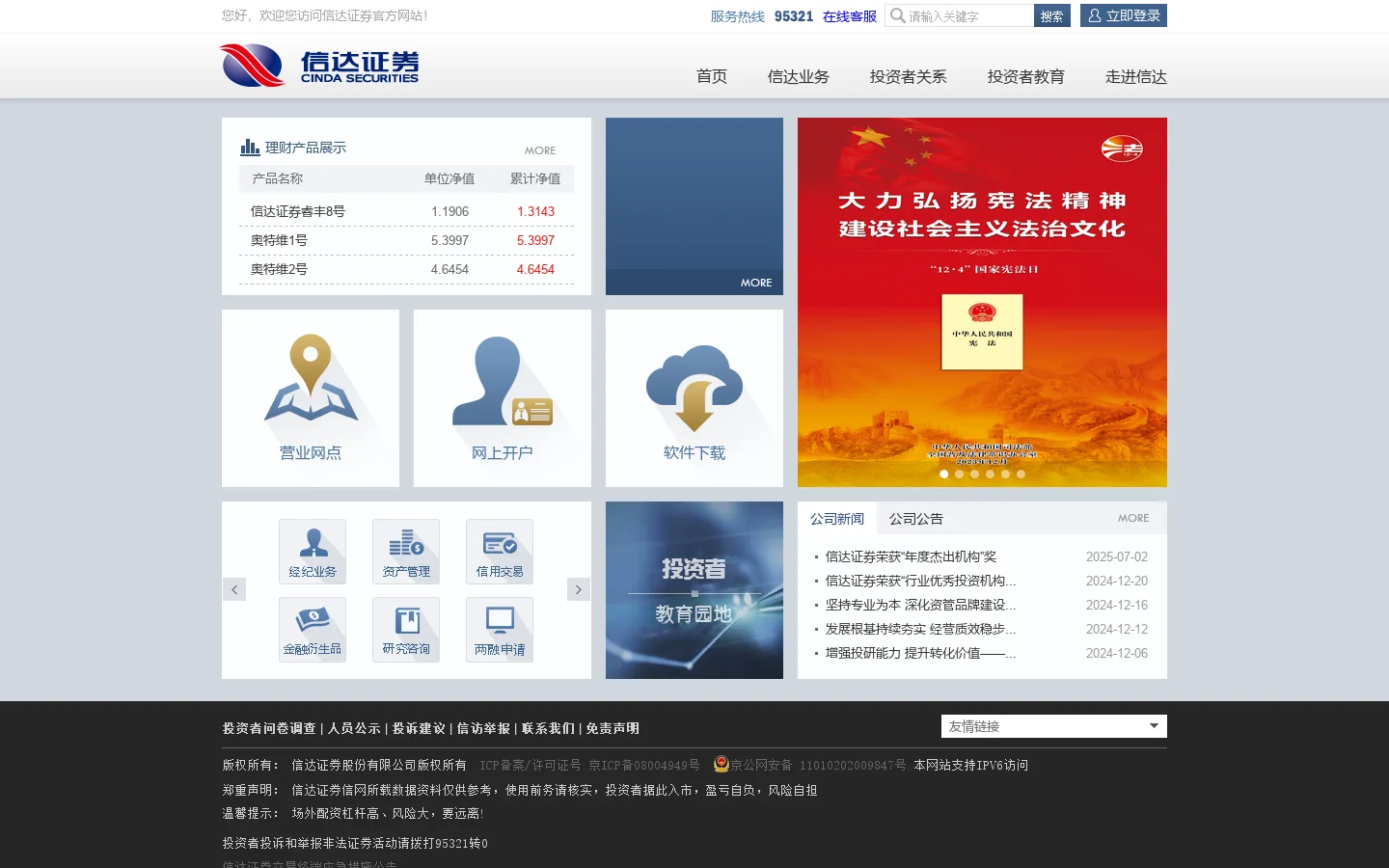This screenshot has width=1389, height=868.
Task: Select the second banner carousel dot
Action: pos(959,474)
